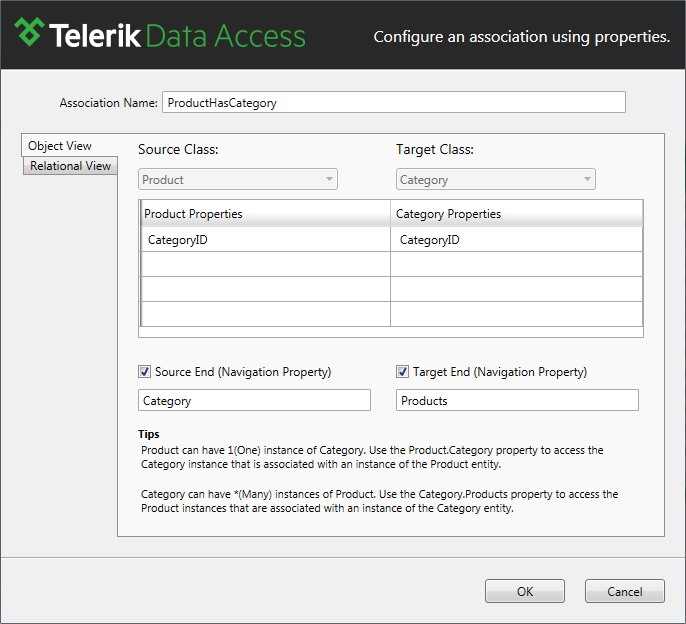686x624 pixels.
Task: Click the Source Class dropdown arrow
Action: tap(329, 179)
